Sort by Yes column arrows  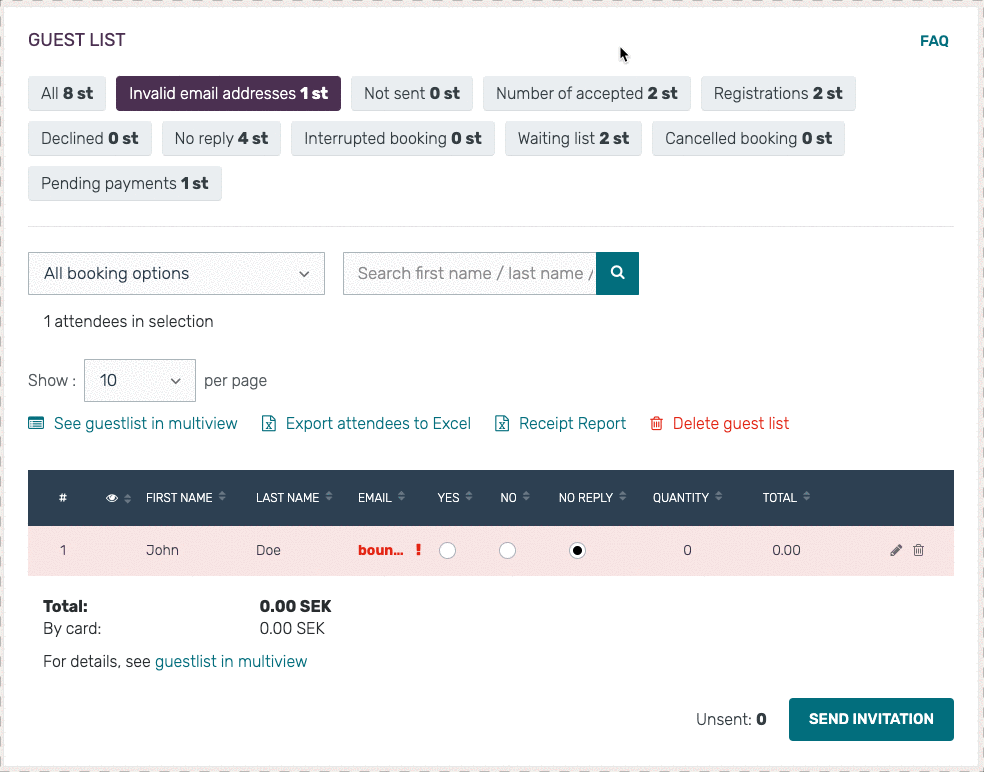coord(469,496)
